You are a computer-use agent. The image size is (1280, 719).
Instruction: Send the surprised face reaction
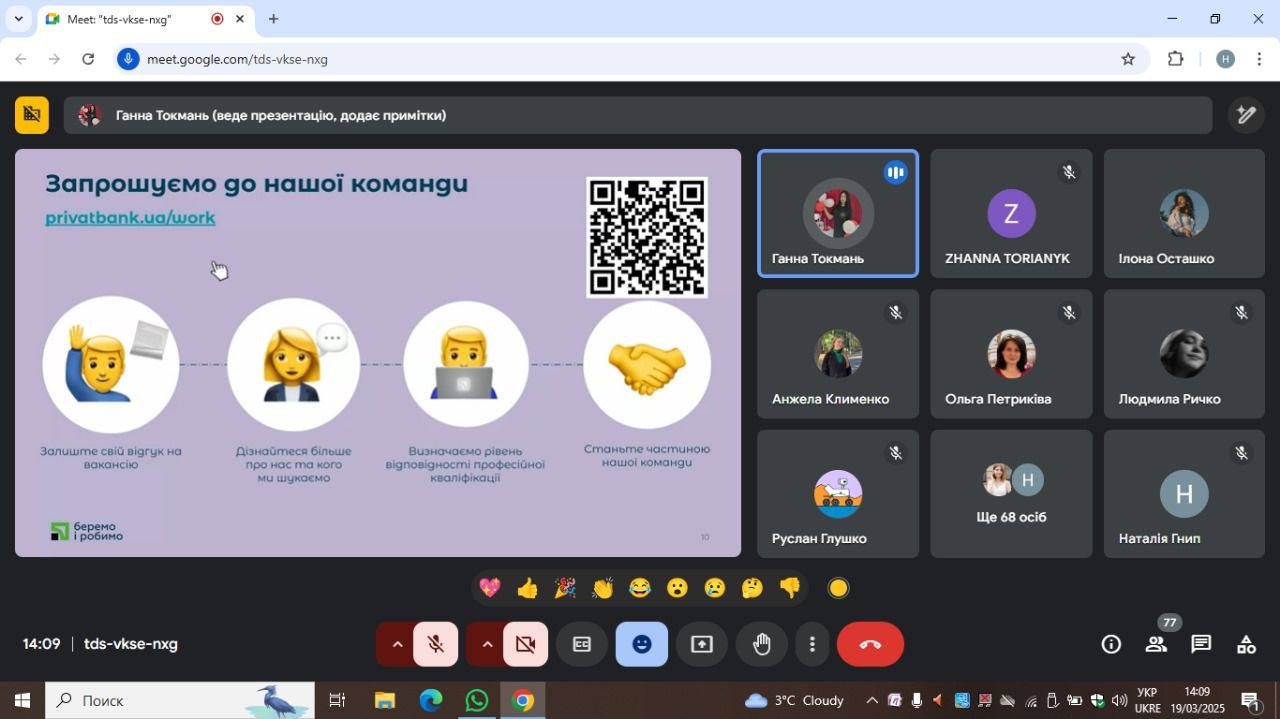point(677,588)
